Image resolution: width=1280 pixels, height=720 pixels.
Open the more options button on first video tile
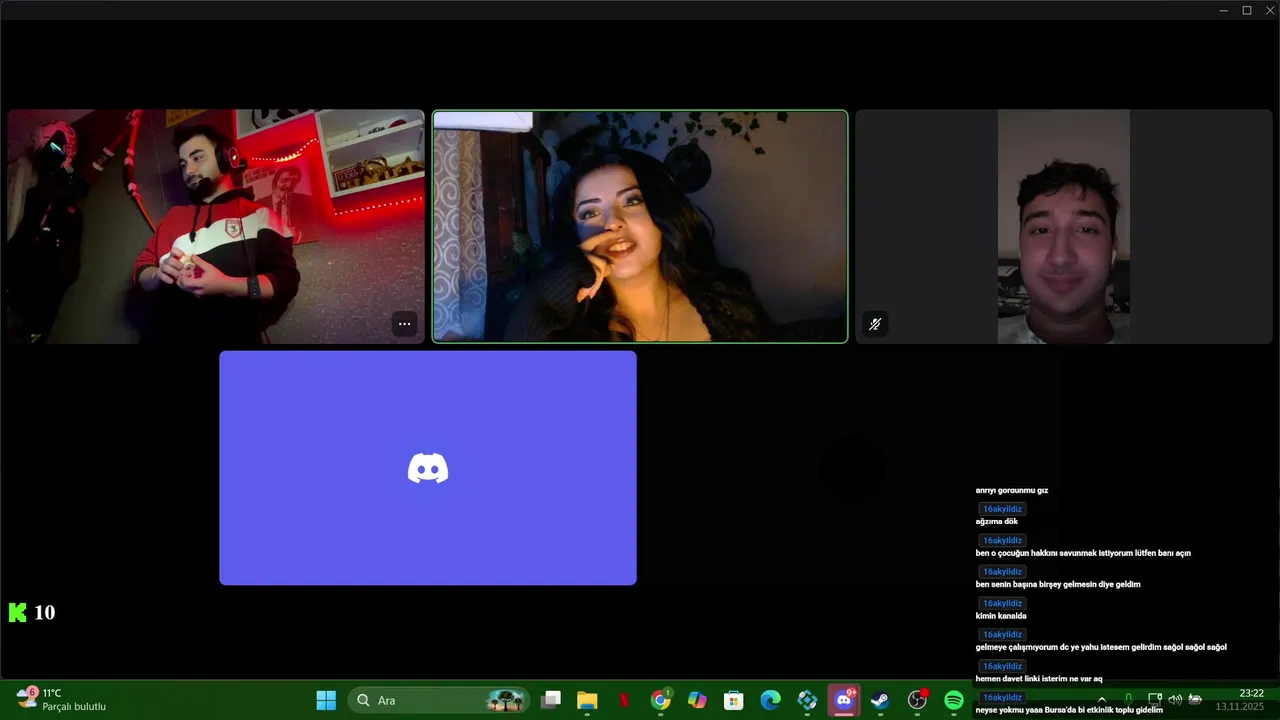[404, 324]
